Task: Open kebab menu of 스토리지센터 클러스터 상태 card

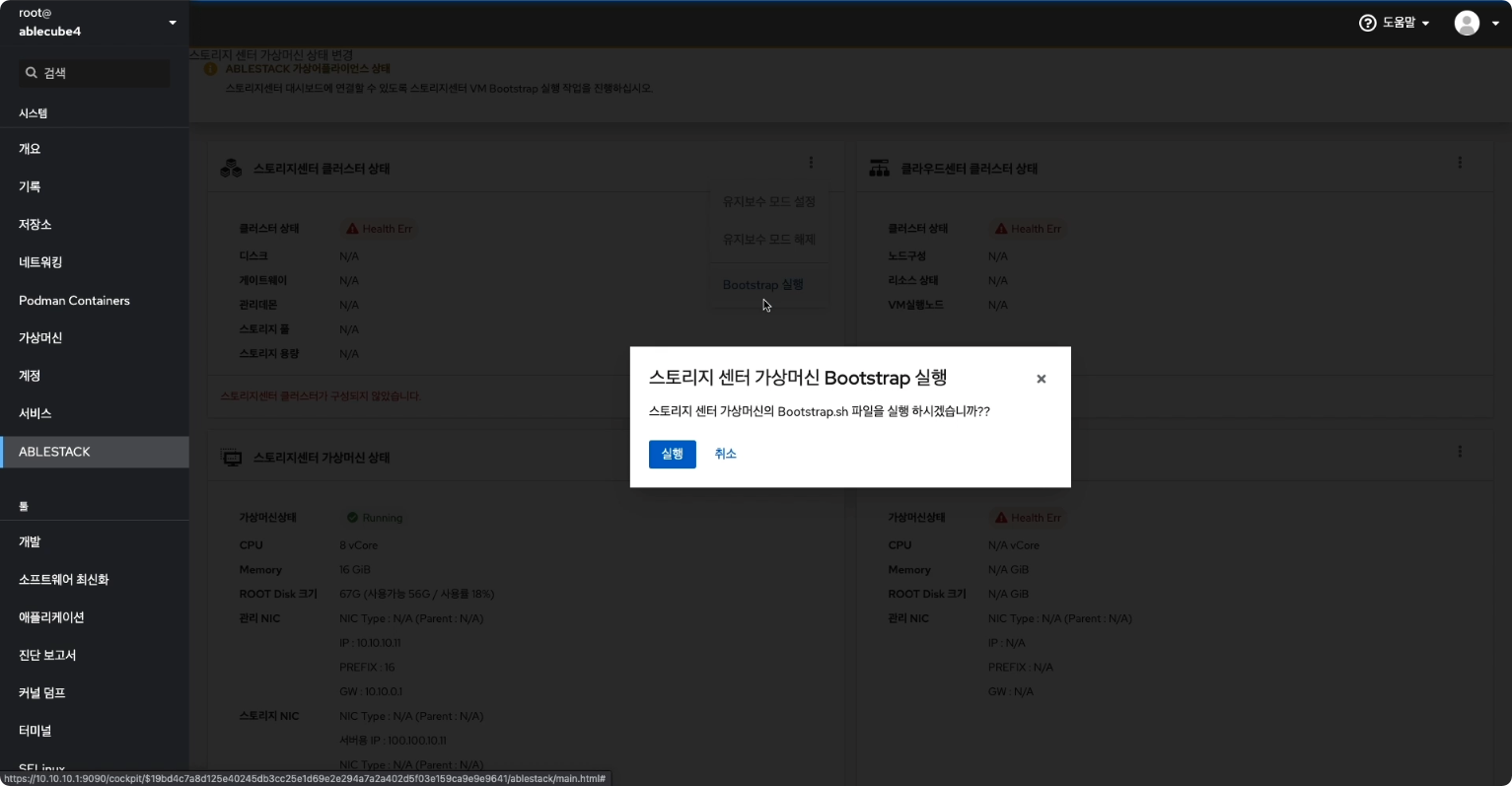Action: [x=811, y=163]
